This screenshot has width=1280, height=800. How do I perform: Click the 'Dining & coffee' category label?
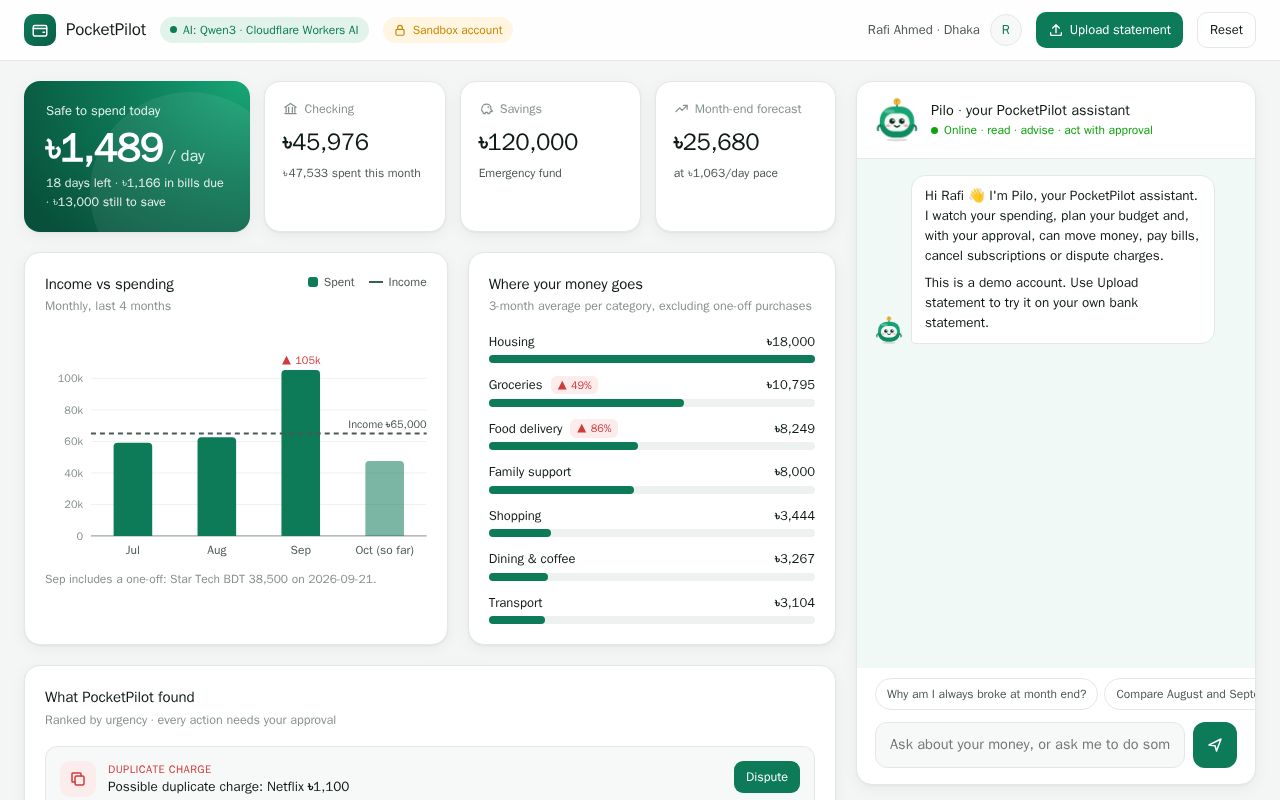pos(532,559)
